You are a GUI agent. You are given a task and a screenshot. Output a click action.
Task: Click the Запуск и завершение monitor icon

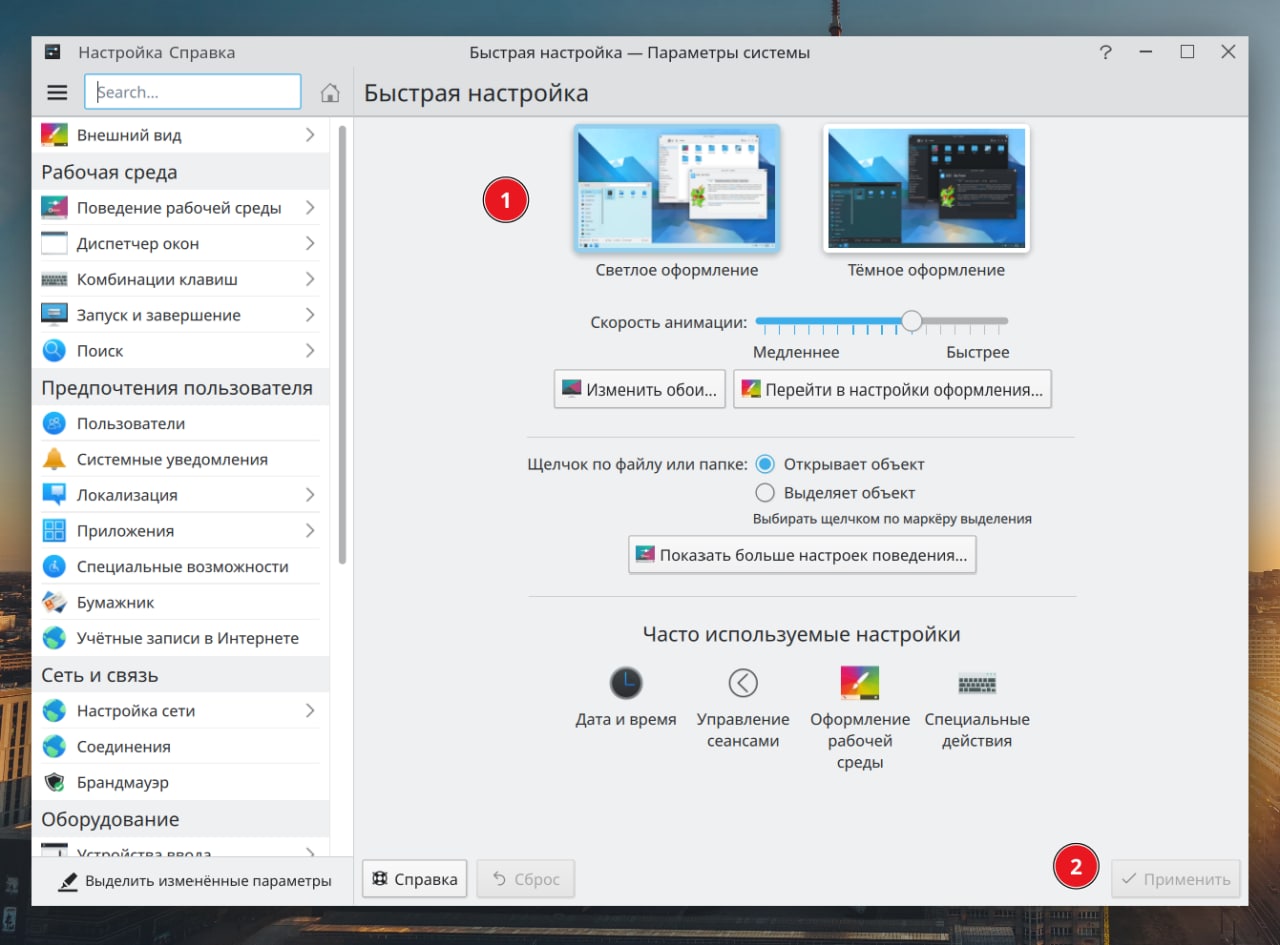(x=54, y=315)
